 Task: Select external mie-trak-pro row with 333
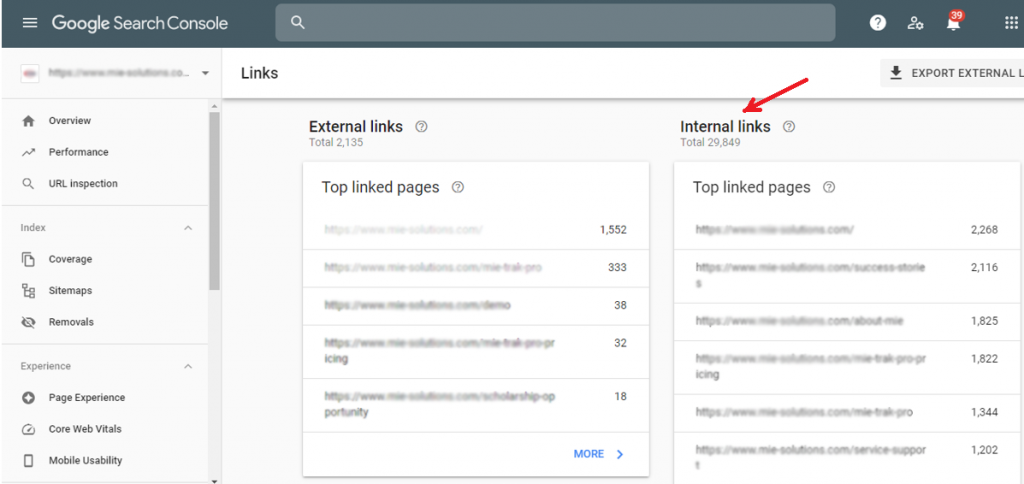pyautogui.click(x=476, y=268)
